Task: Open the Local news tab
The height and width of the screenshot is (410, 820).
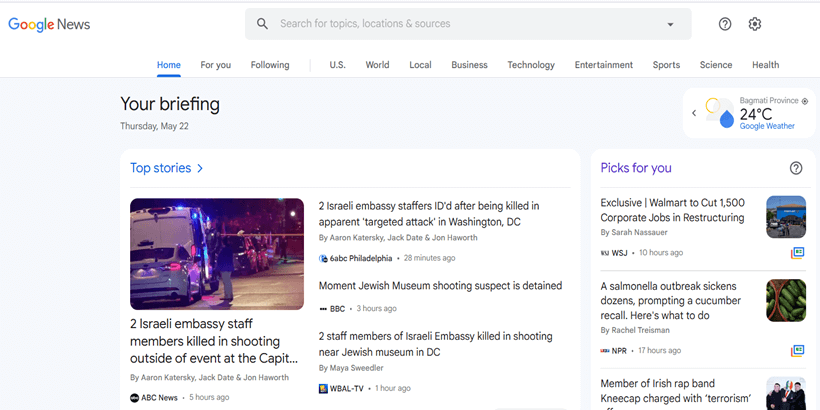Action: pos(420,65)
